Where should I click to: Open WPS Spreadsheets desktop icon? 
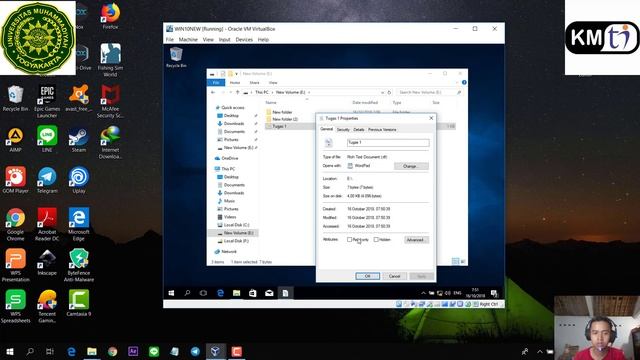click(15, 307)
